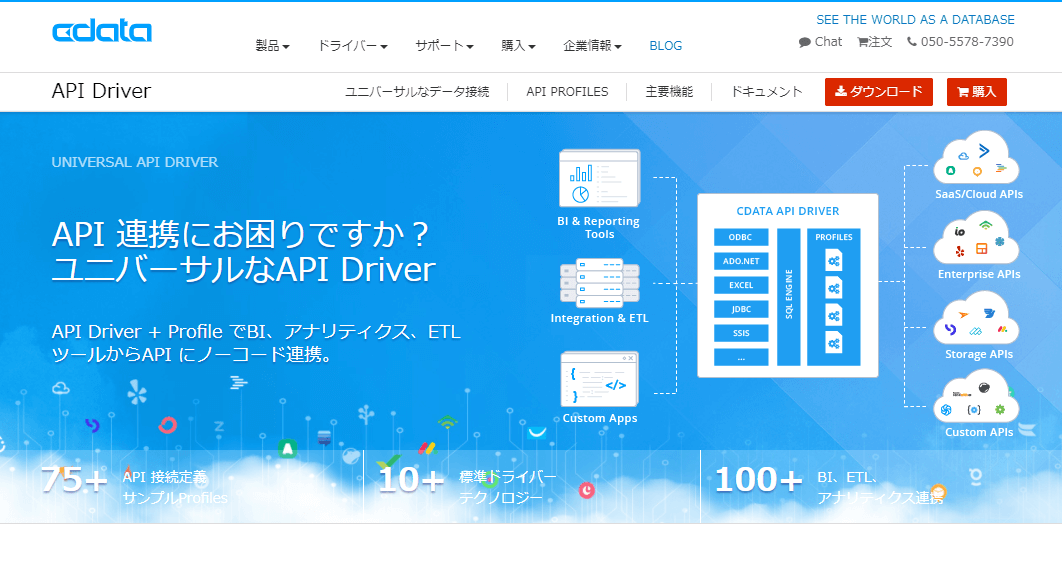Click the API Driver page title

tap(102, 91)
